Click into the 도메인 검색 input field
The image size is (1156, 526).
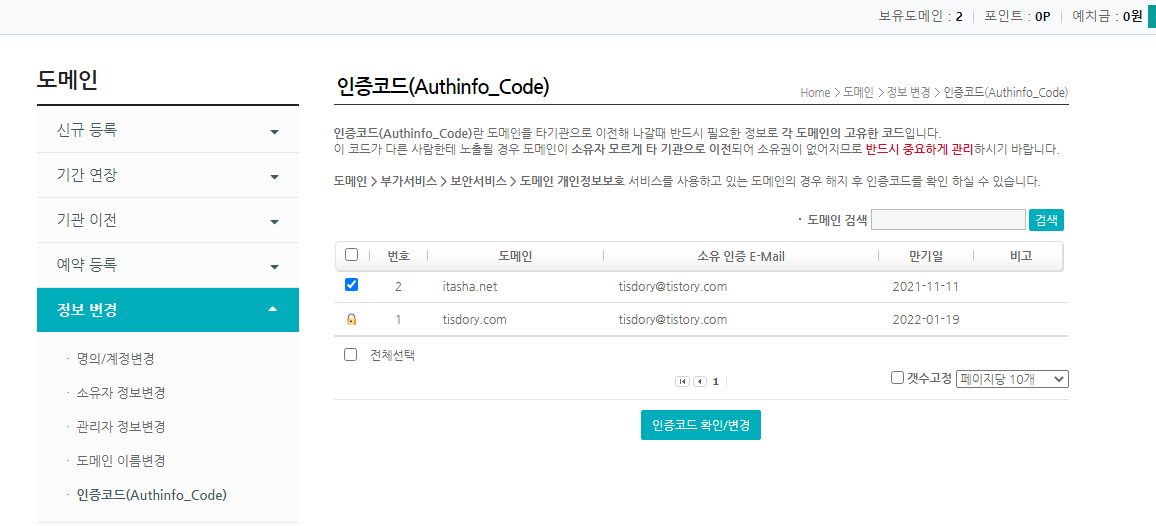pyautogui.click(x=948, y=220)
